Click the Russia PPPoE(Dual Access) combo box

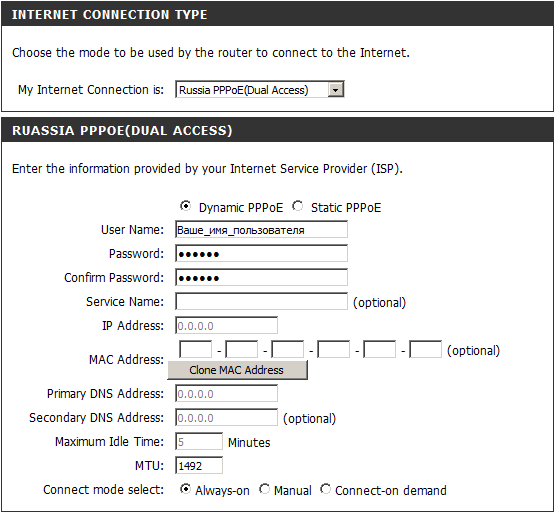tap(260, 90)
